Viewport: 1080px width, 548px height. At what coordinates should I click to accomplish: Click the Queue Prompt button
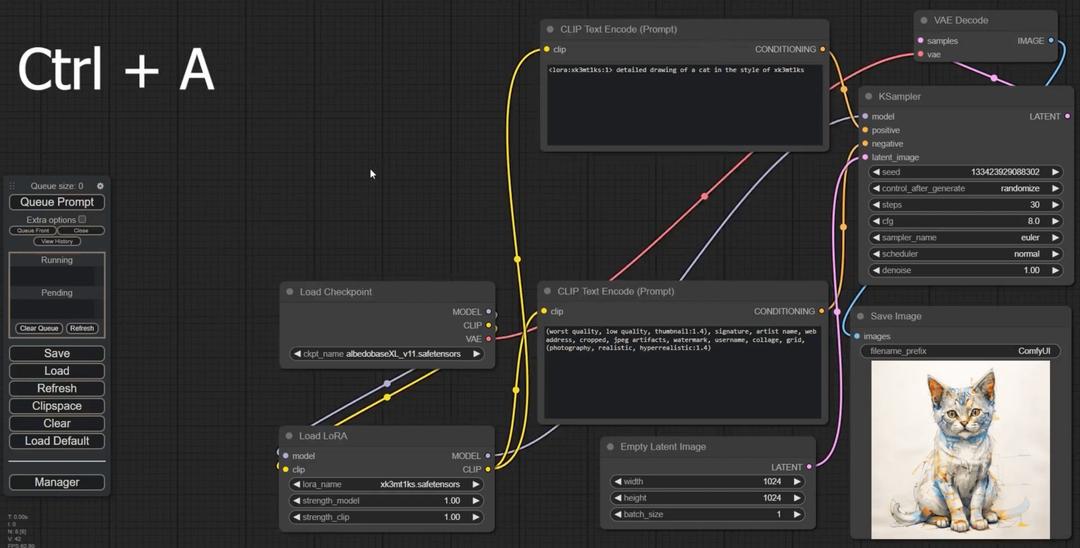[x=57, y=202]
